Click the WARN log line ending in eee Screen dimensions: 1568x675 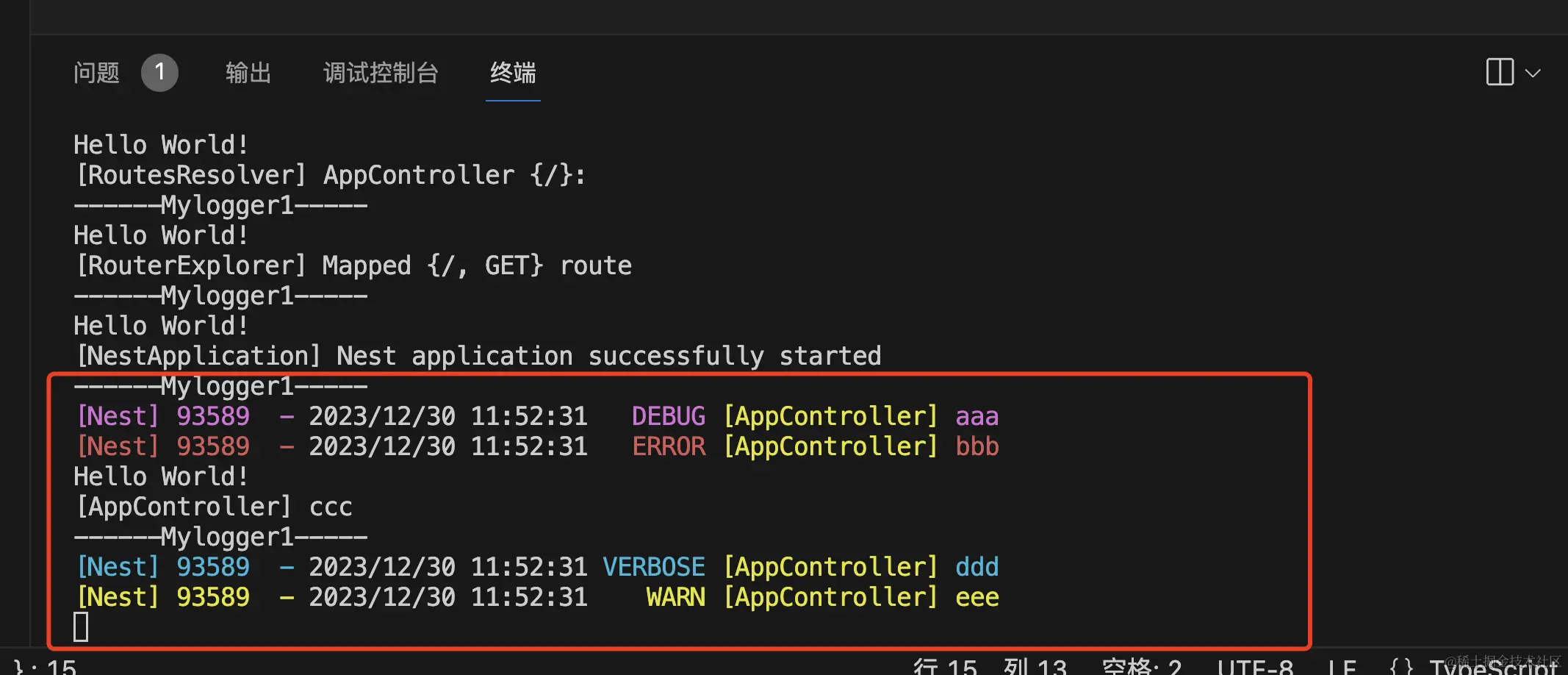tap(536, 598)
